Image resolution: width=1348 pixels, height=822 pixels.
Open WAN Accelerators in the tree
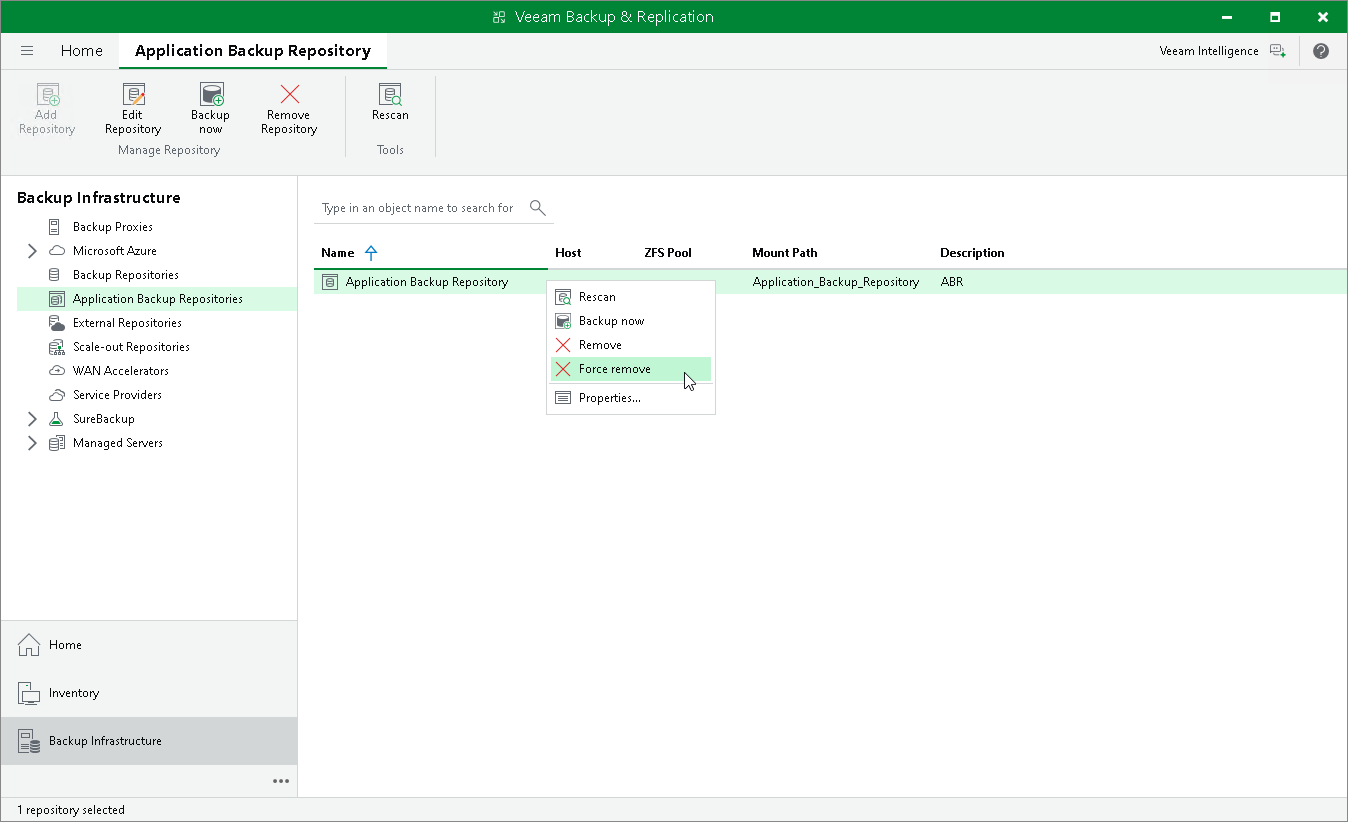[121, 371]
